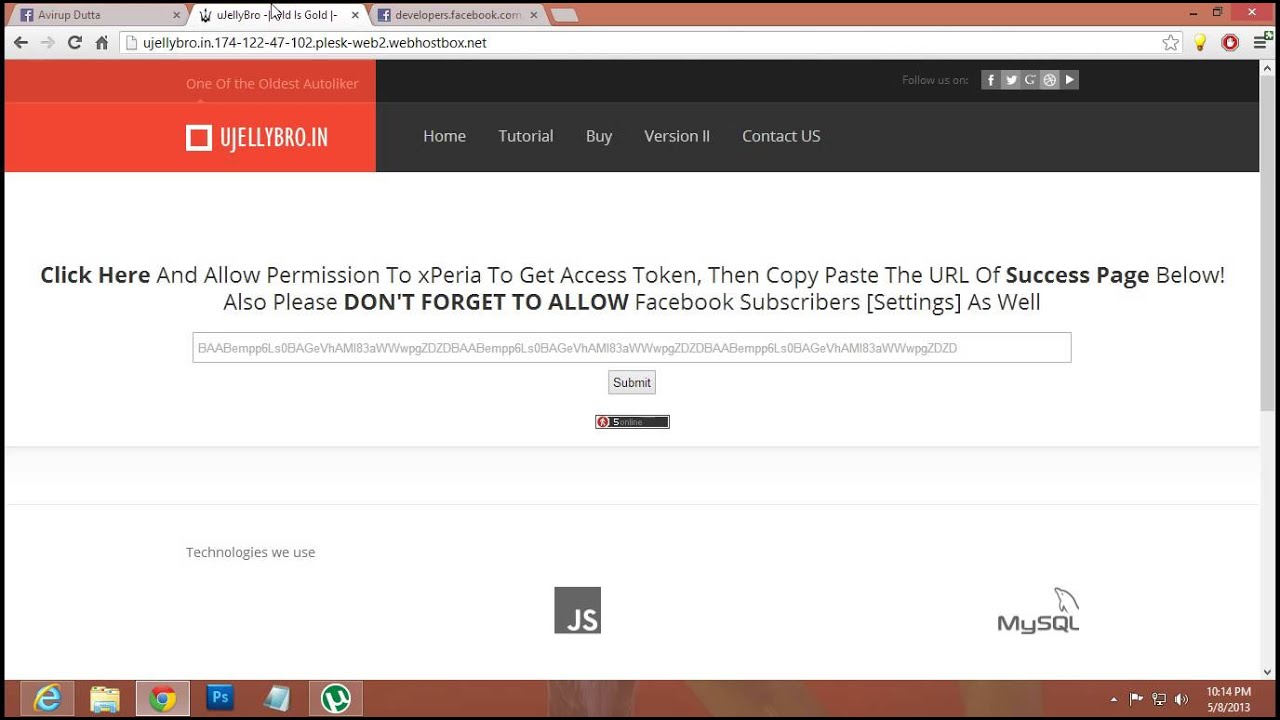Open File Explorer from taskbar
Screen dimensions: 1280x720
tap(105, 698)
